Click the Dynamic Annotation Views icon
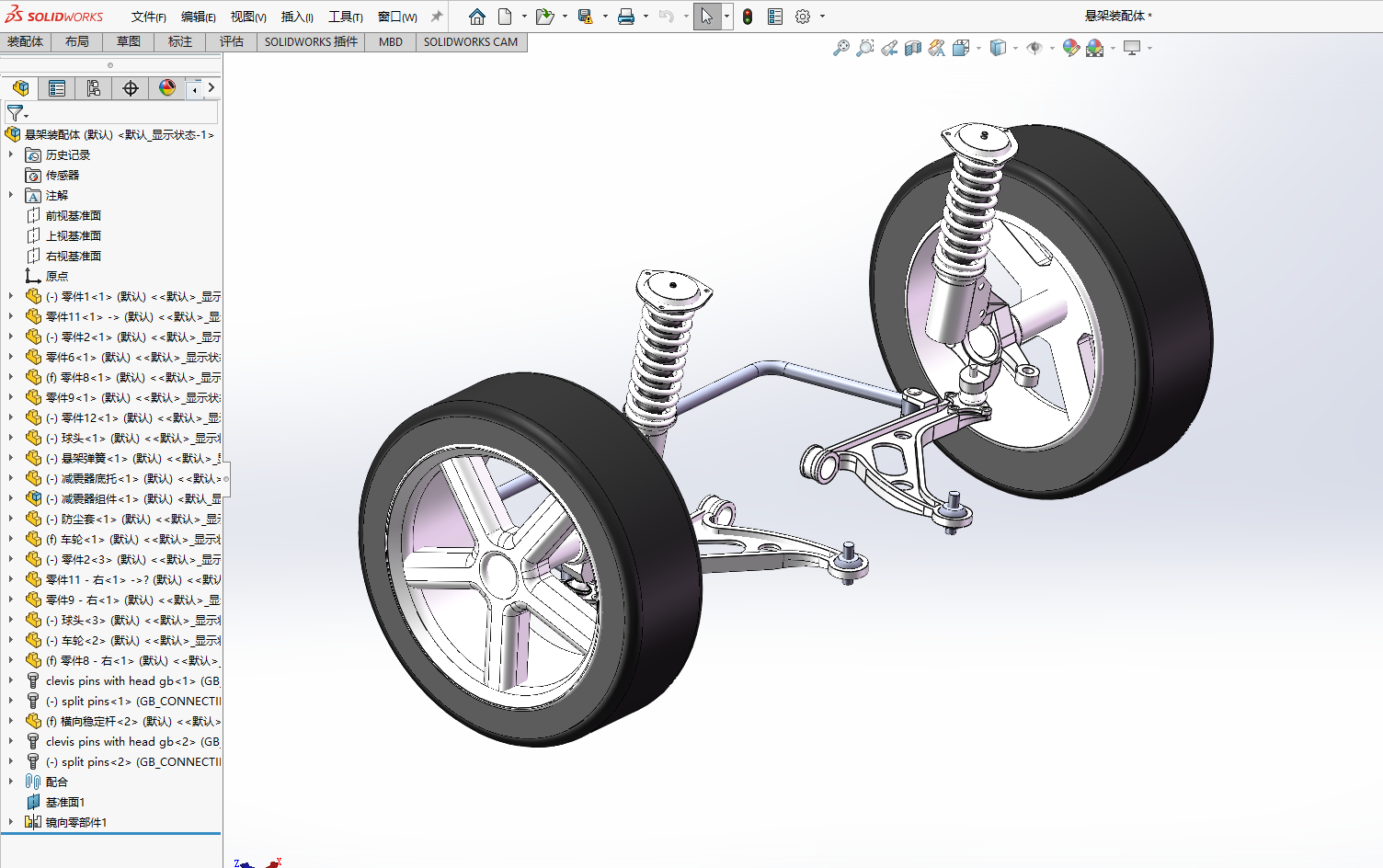Screen dimensions: 1383x868 pyautogui.click(x=936, y=48)
